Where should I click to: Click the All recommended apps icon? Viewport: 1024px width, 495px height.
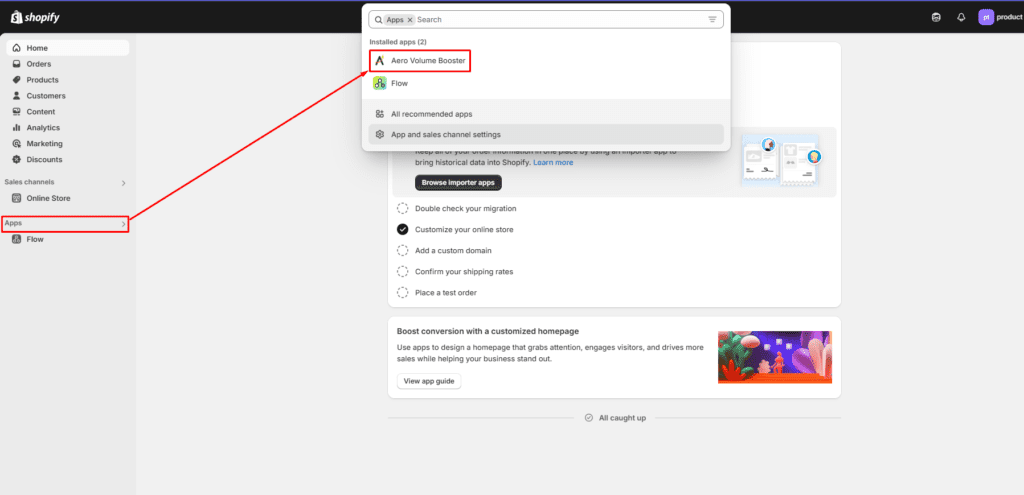pos(379,114)
